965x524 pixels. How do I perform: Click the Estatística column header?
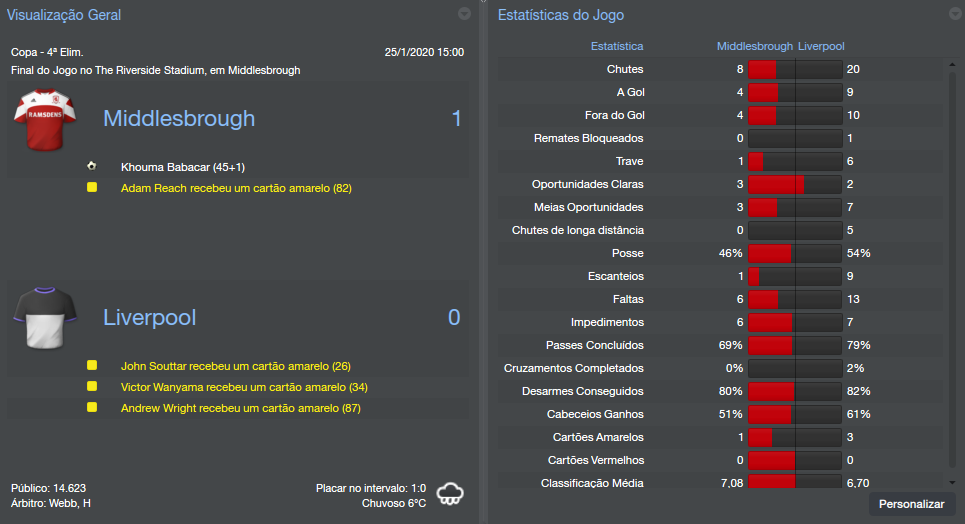[617, 46]
